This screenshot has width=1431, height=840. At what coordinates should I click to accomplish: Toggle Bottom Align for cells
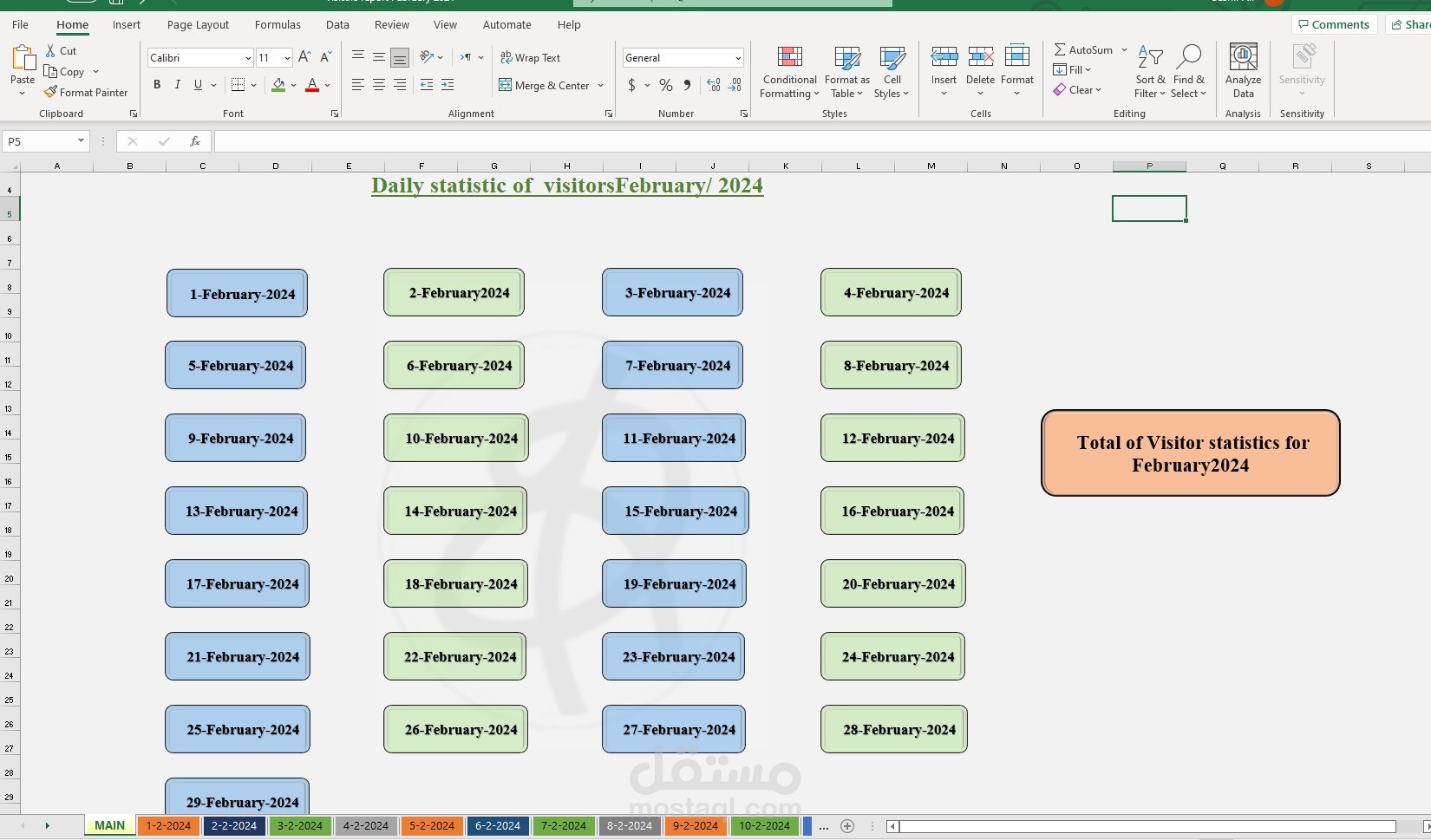tap(400, 58)
